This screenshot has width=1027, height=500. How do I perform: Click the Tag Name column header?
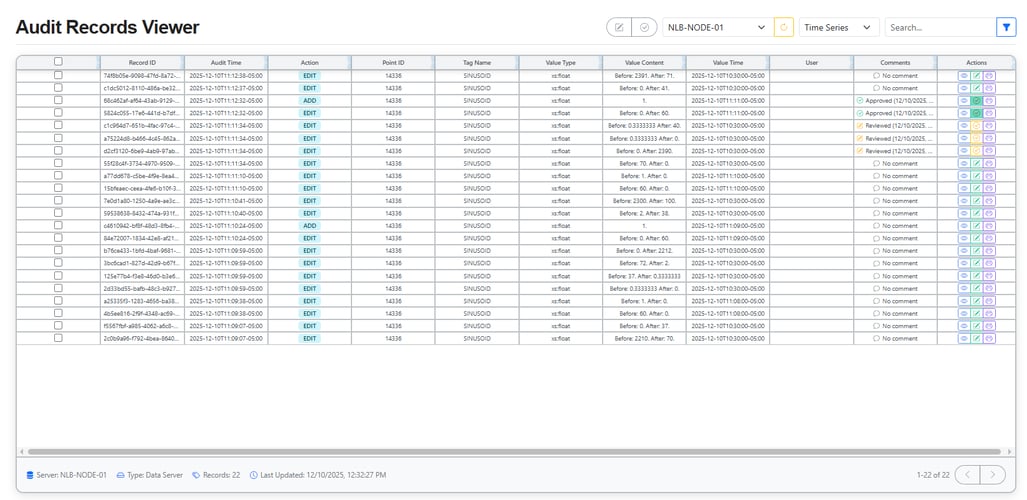[476, 62]
